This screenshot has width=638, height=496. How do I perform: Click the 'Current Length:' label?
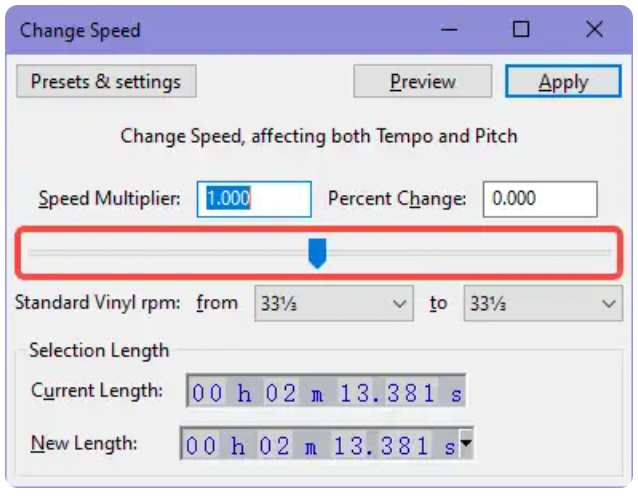coord(97,391)
